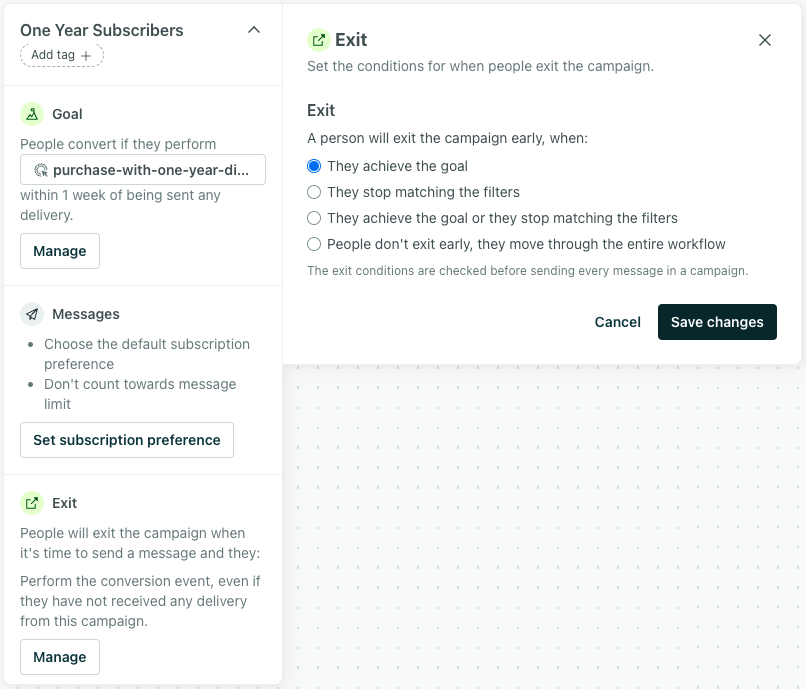Click the Goal flask icon in sidebar

(32, 114)
